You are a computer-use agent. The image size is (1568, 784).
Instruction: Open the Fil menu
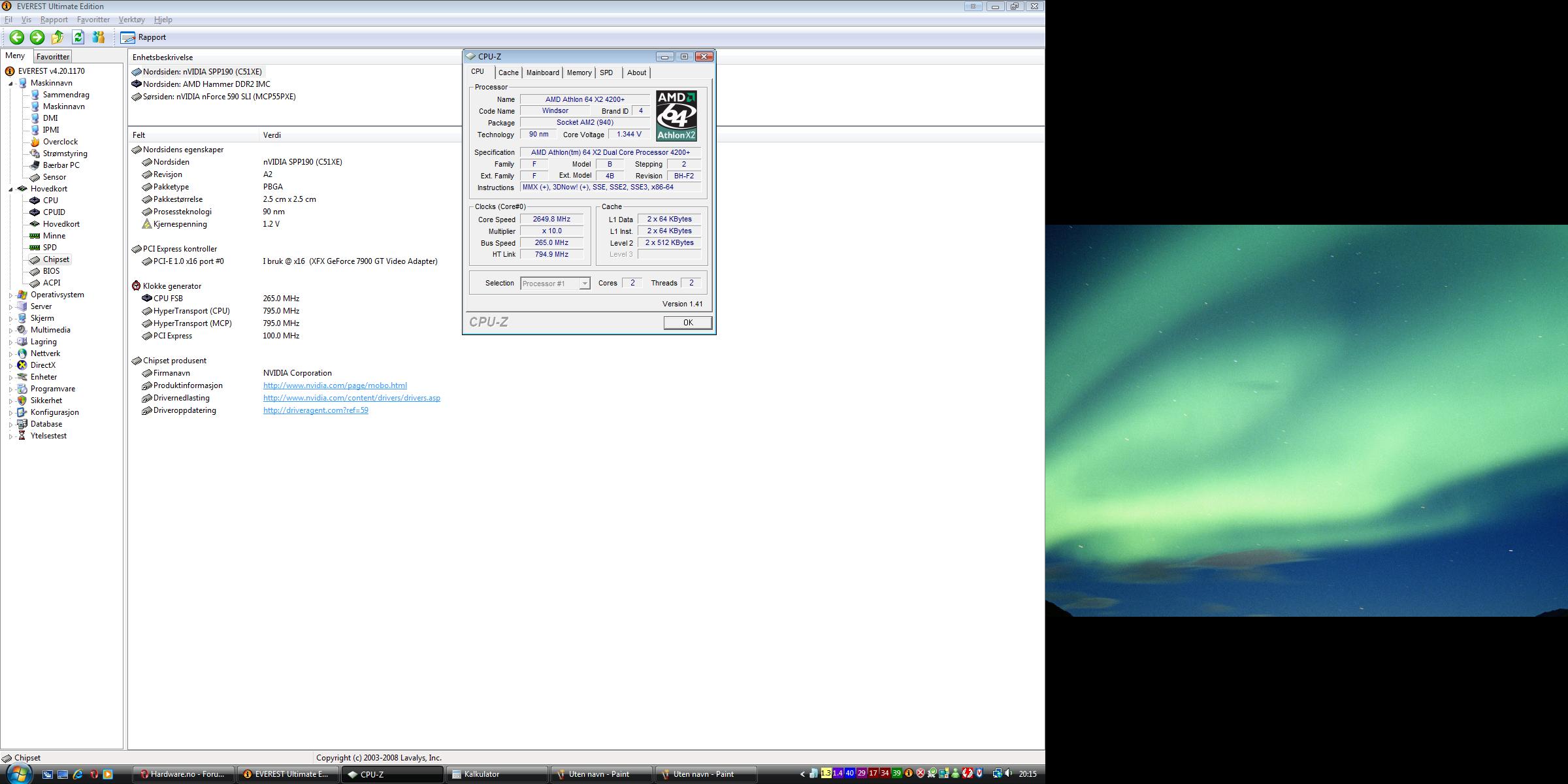[8, 20]
